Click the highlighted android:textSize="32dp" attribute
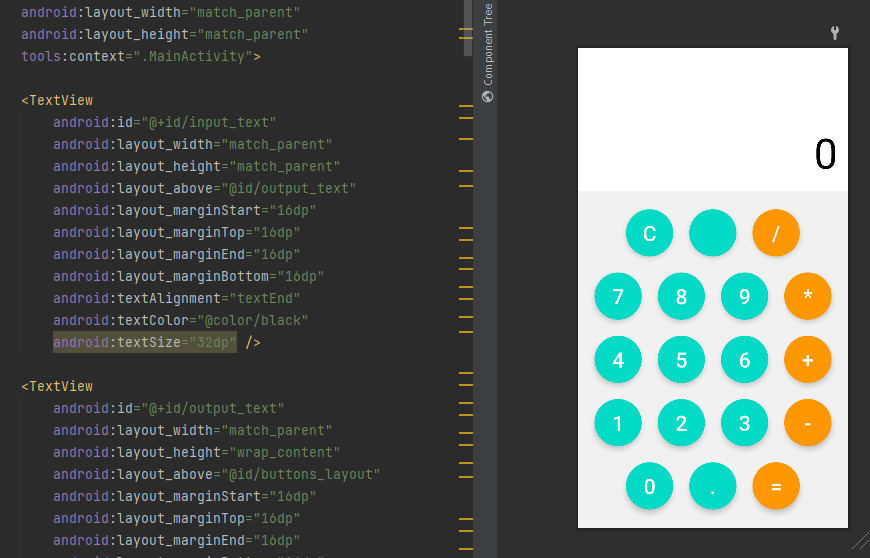 click(x=145, y=342)
